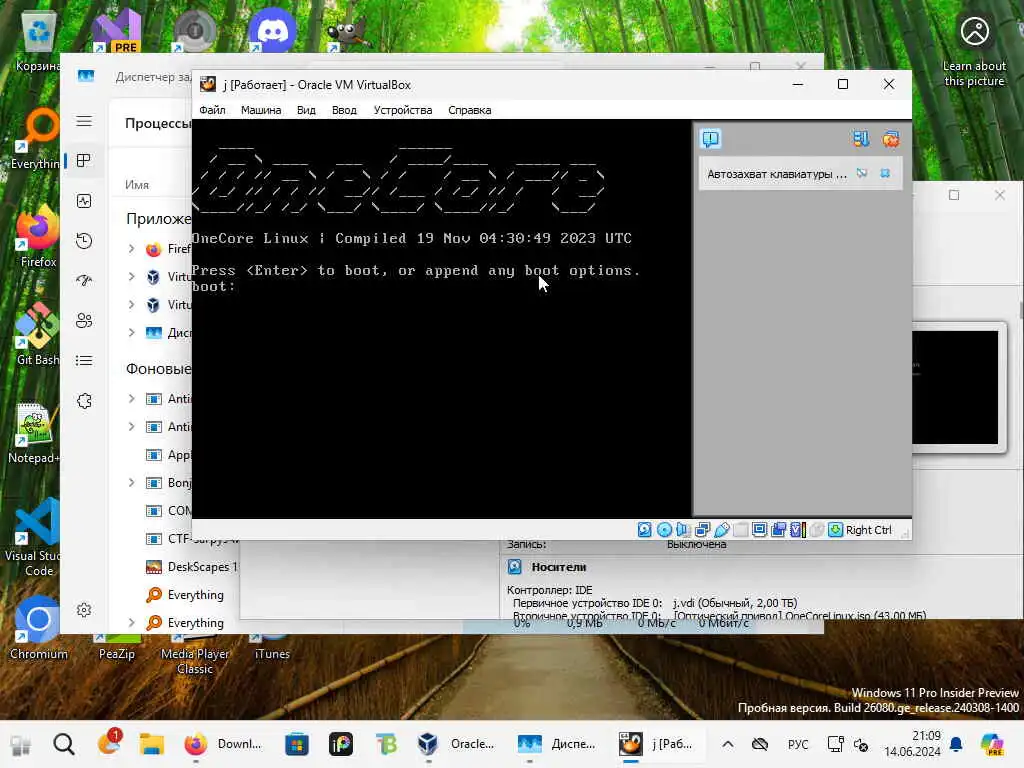Expand the first Anti background process row

[131, 398]
